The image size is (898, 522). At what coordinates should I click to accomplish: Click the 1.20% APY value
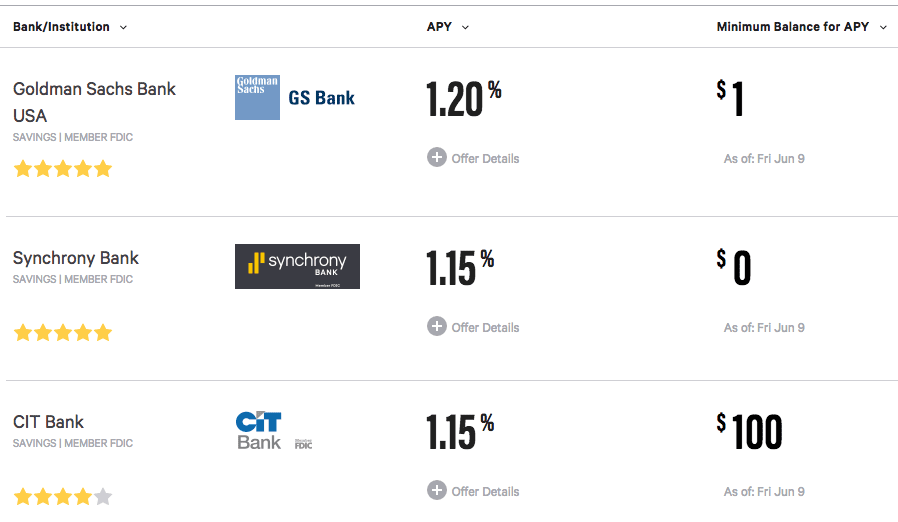point(464,99)
